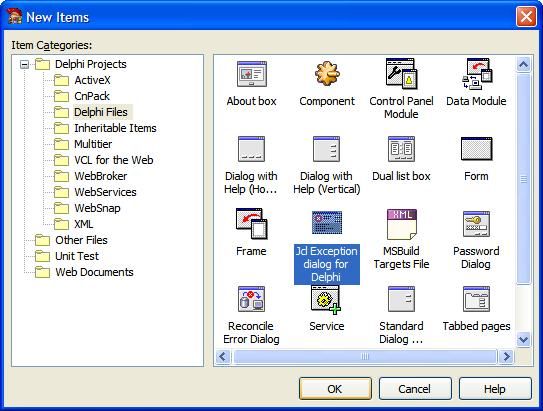Open the XML category
543x411 pixels.
click(x=83, y=224)
